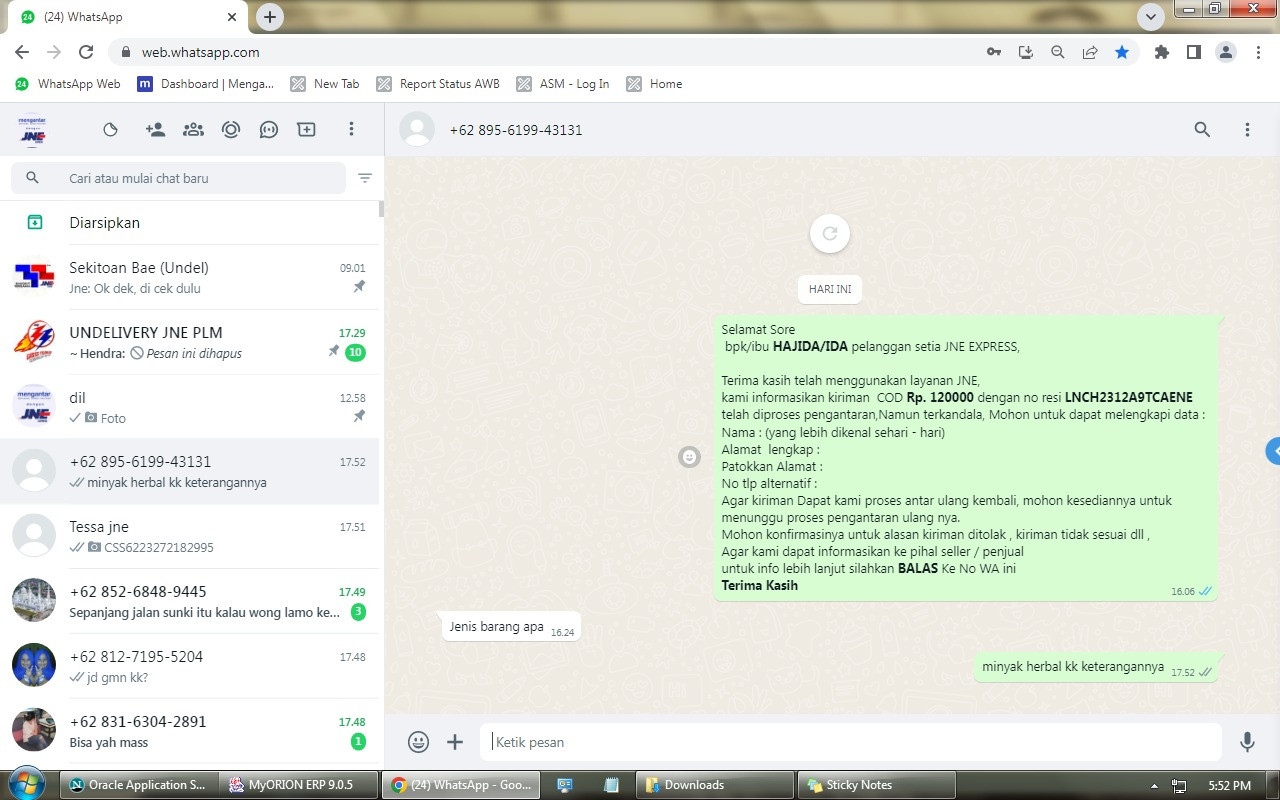Open the attach plus icon beside message box
This screenshot has width=1280, height=800.
pos(455,742)
